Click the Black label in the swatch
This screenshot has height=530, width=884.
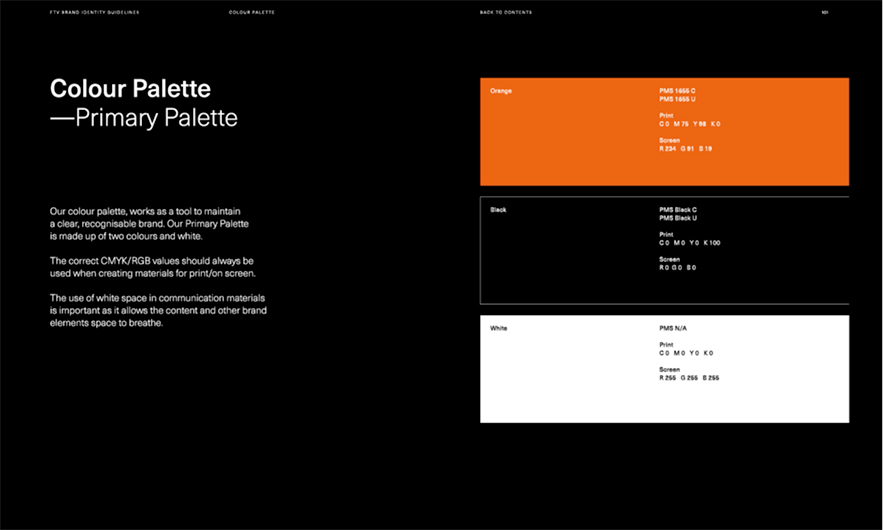(x=498, y=210)
